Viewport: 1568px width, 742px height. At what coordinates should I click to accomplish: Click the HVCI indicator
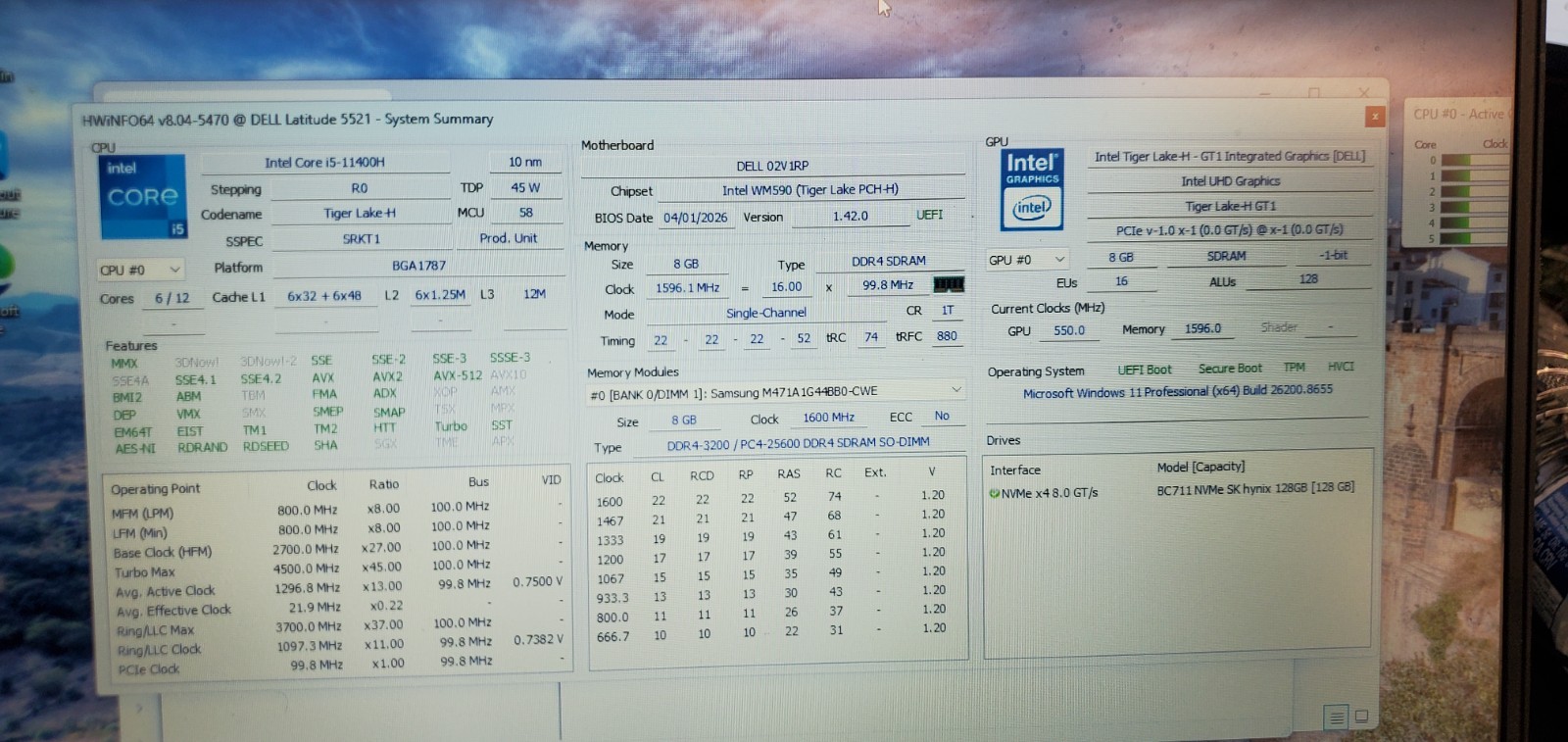(x=1340, y=366)
